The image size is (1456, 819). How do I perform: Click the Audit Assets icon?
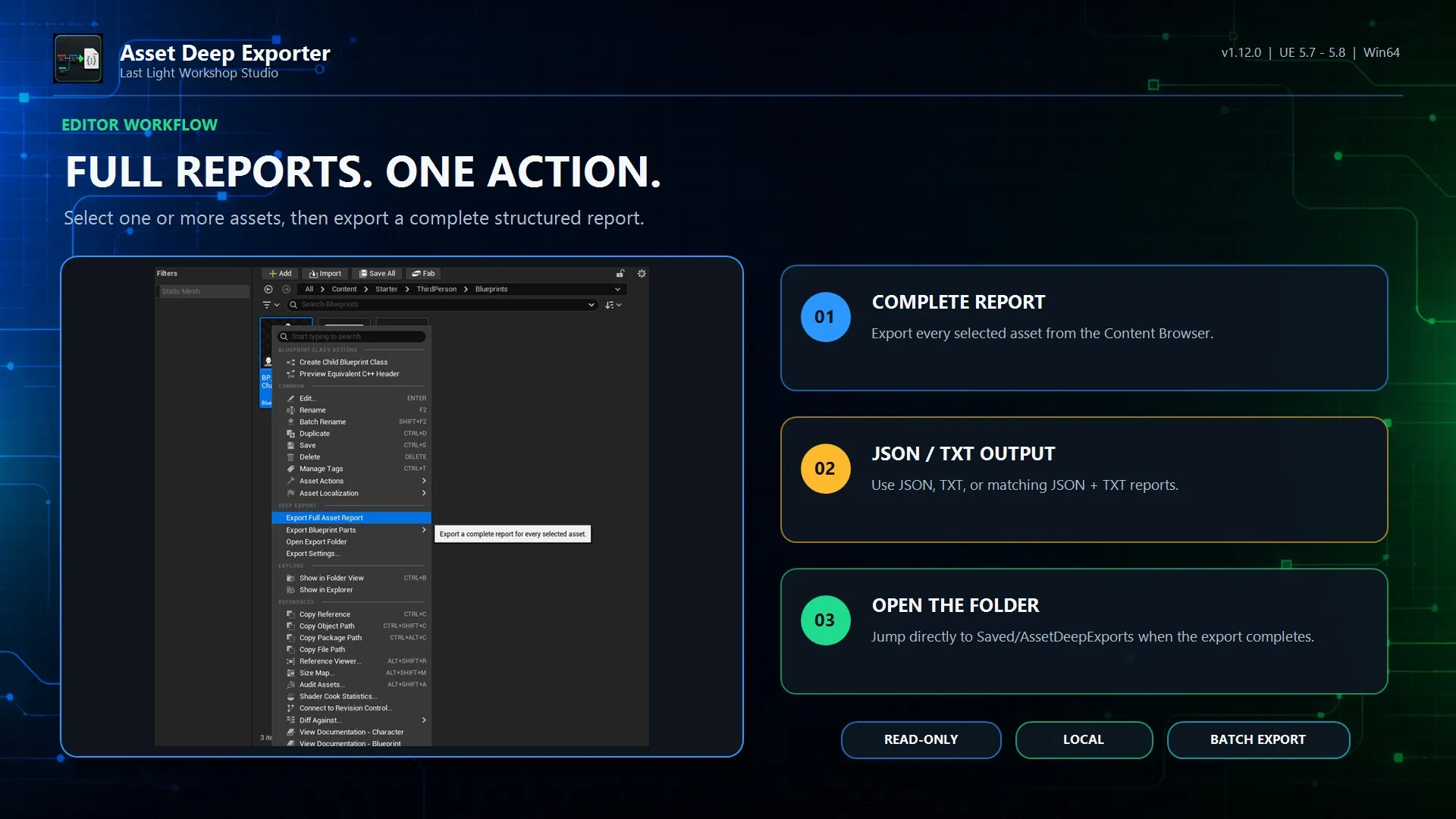[290, 685]
